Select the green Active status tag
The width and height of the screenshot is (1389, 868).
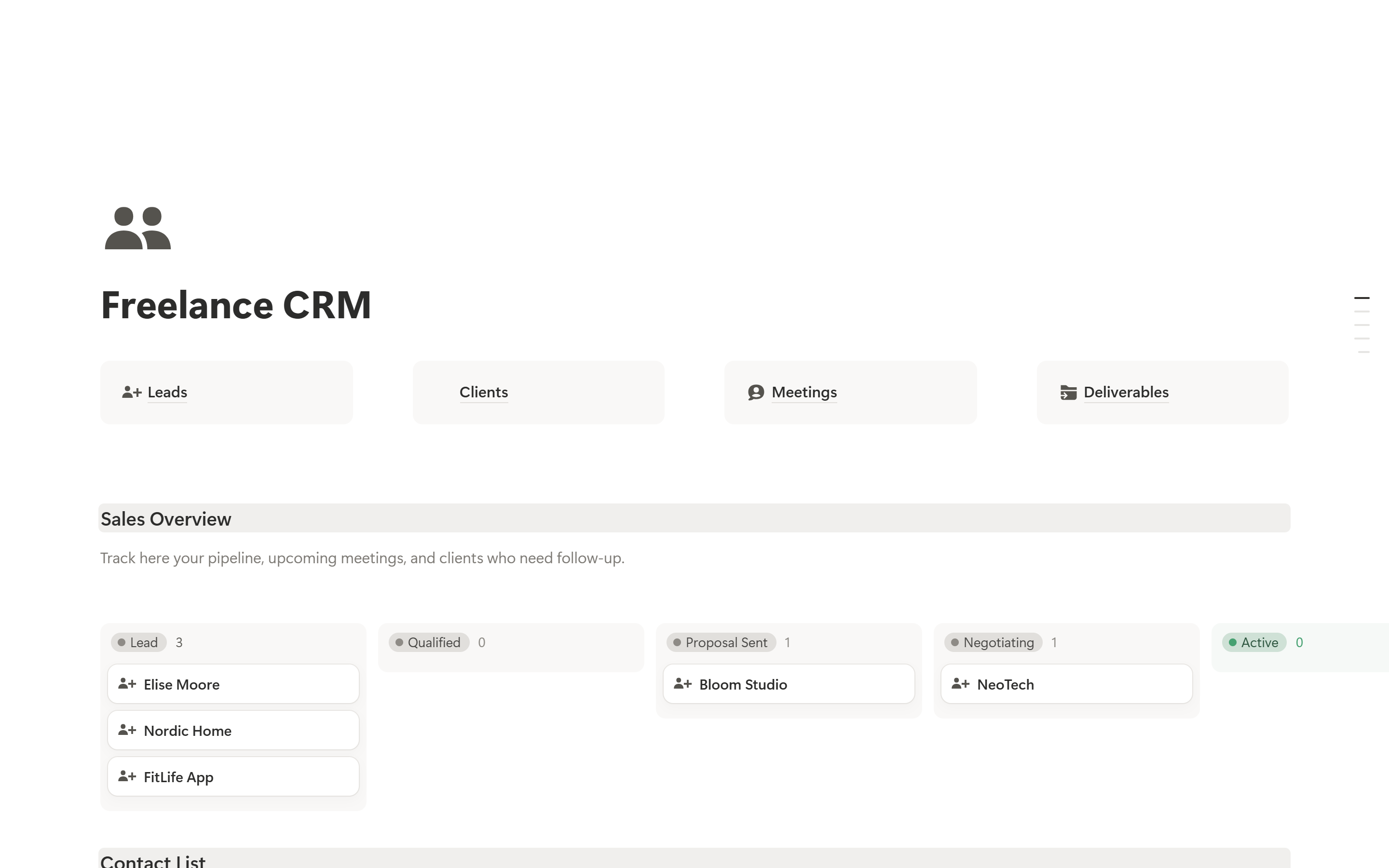point(1254,642)
